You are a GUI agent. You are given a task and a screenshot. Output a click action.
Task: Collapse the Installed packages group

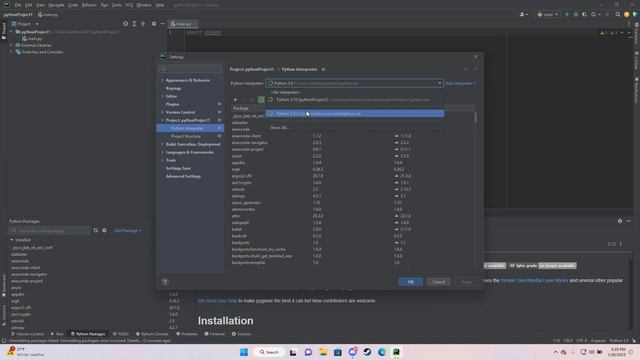[11, 240]
